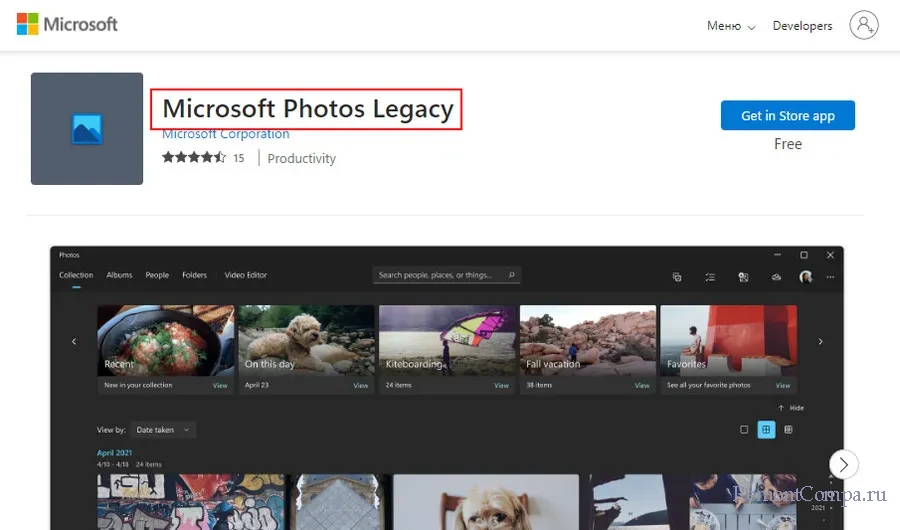Open the Меню dropdown
The width and height of the screenshot is (900, 530).
[x=731, y=26]
